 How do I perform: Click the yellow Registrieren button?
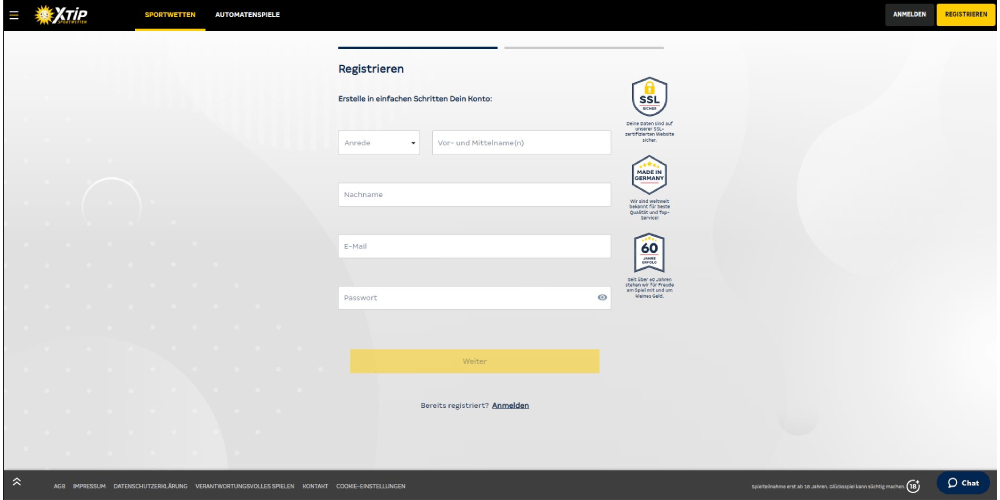pyautogui.click(x=965, y=15)
